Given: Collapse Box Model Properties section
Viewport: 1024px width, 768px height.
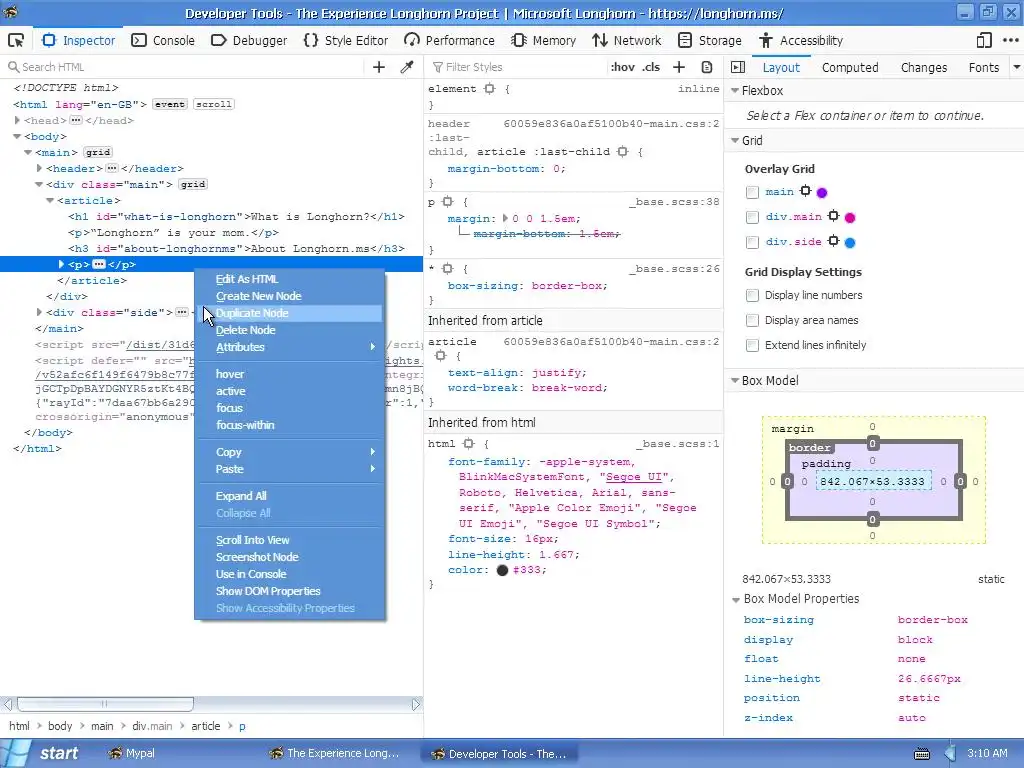Looking at the screenshot, I should [x=736, y=599].
